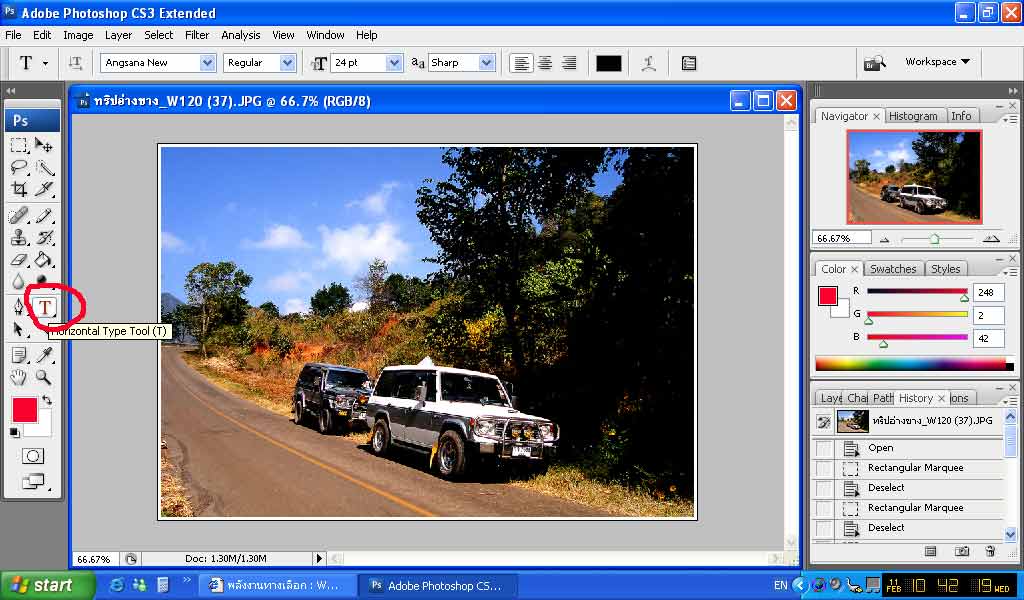Screen dimensions: 1024x600
Task: Change the screen mode button
Action: (x=34, y=482)
